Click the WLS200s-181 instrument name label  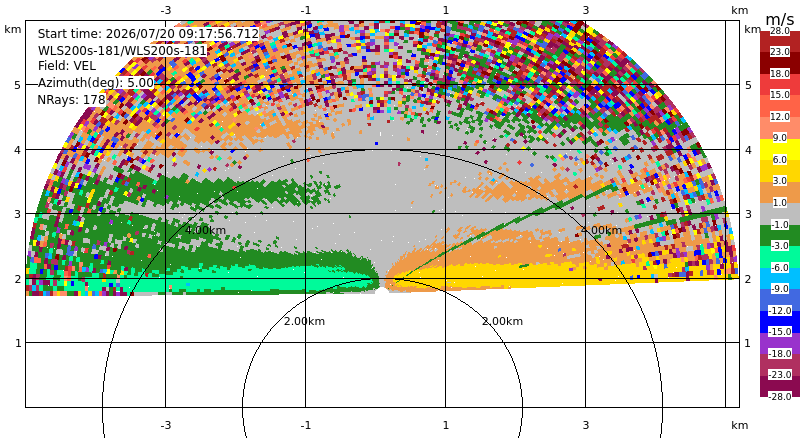click(x=122, y=51)
